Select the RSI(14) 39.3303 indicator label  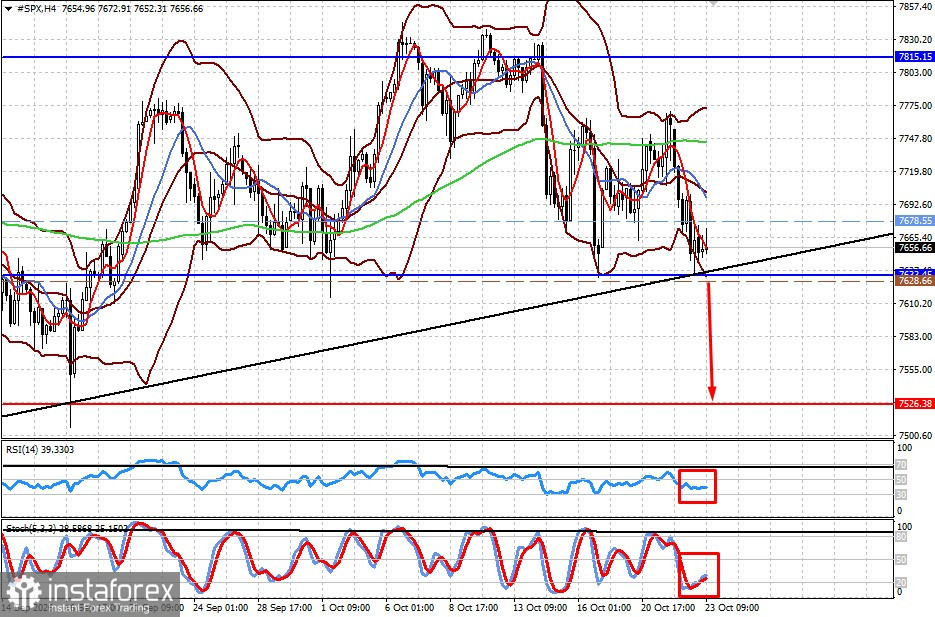(40, 449)
